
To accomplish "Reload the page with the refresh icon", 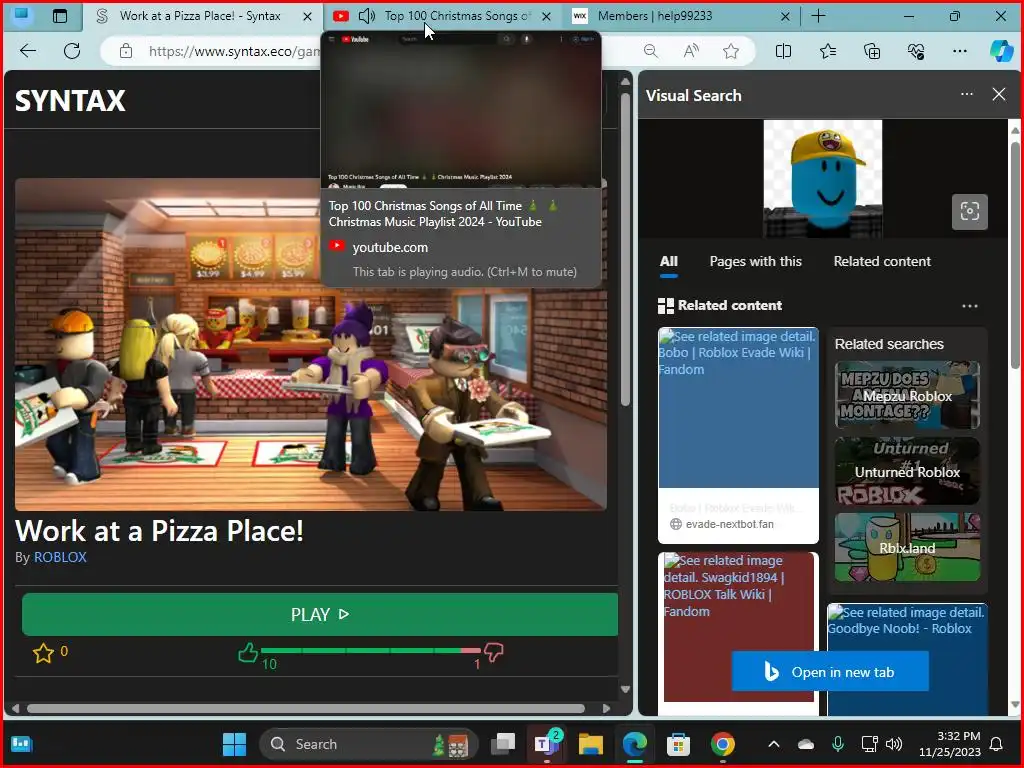I will (x=72, y=51).
